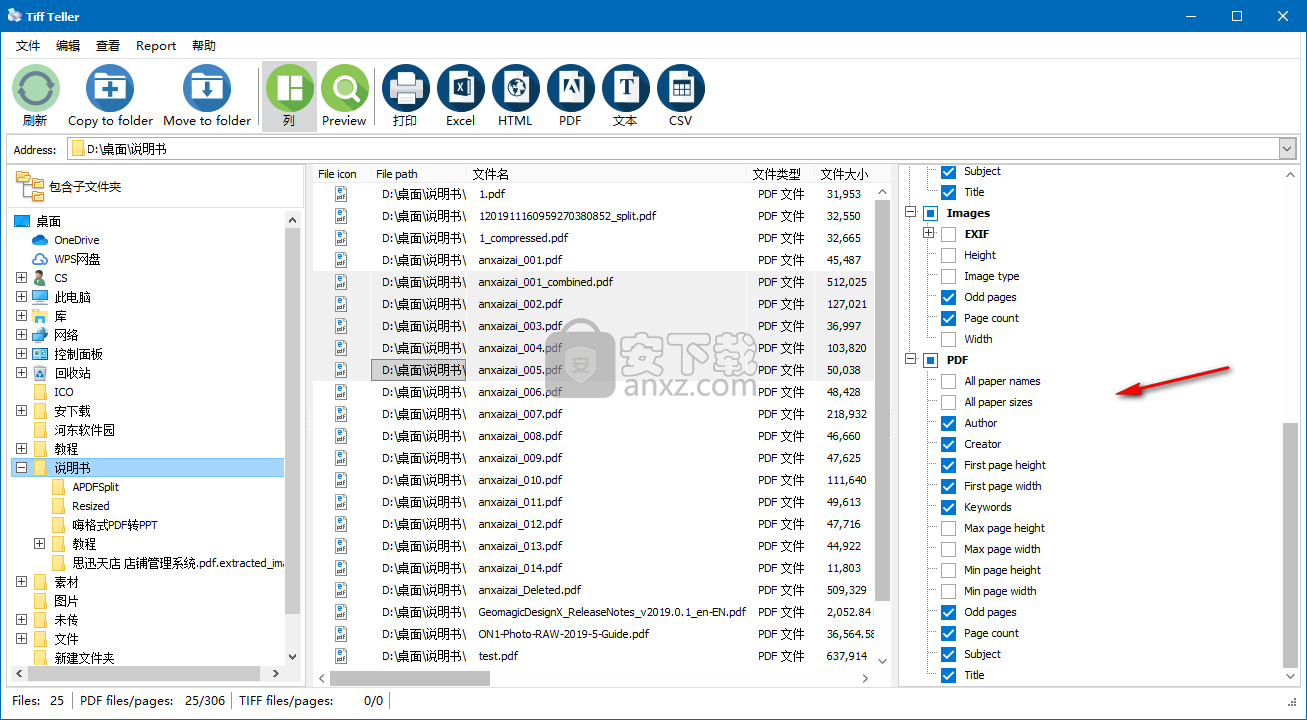Open the 查看 menu

pyautogui.click(x=108, y=46)
